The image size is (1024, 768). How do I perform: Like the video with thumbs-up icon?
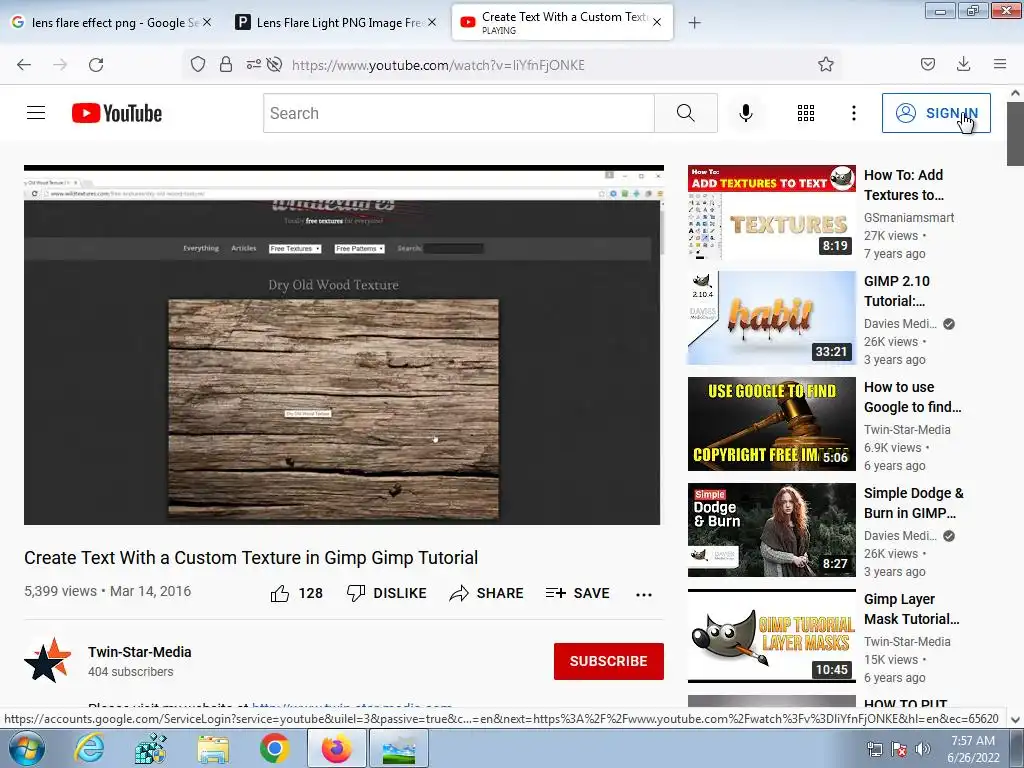[x=280, y=593]
